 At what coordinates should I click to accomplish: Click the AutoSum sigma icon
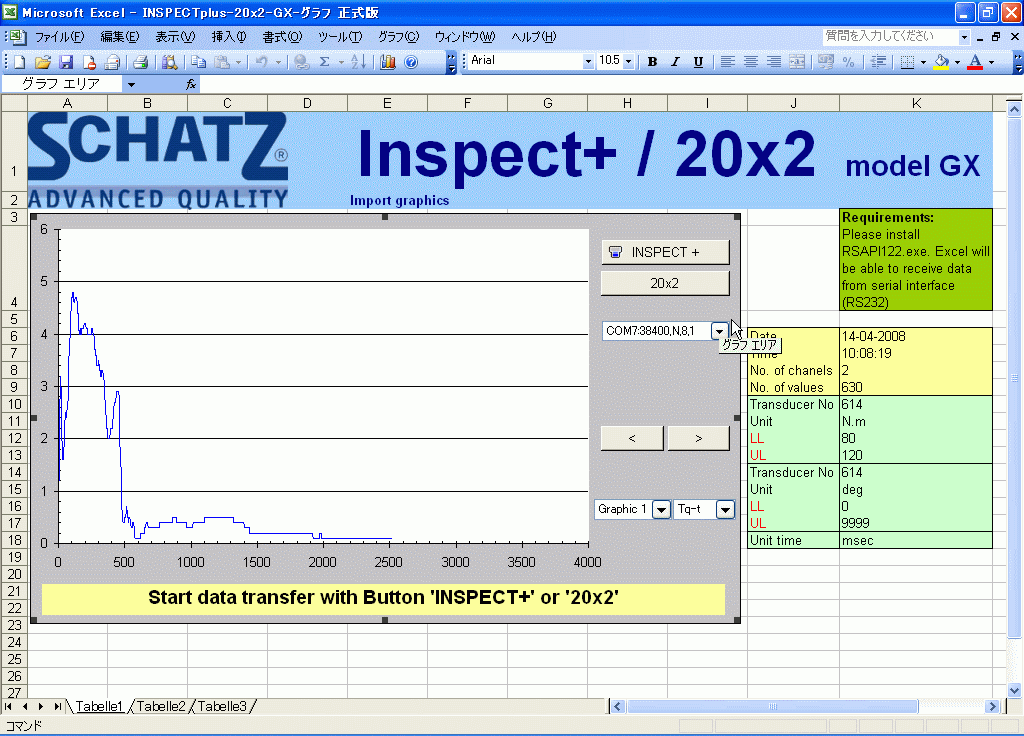pyautogui.click(x=325, y=62)
